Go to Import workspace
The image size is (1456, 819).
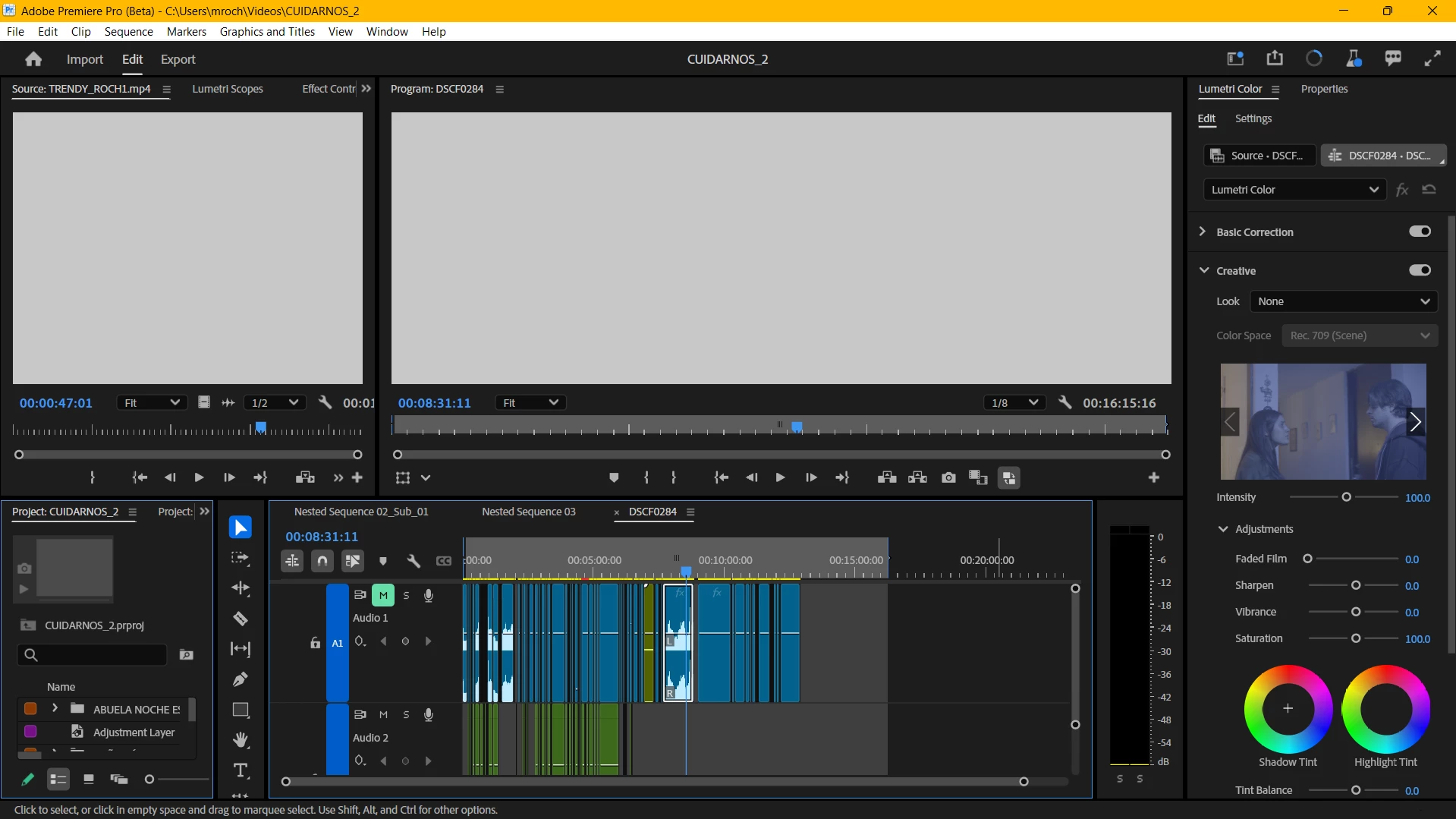(x=85, y=59)
